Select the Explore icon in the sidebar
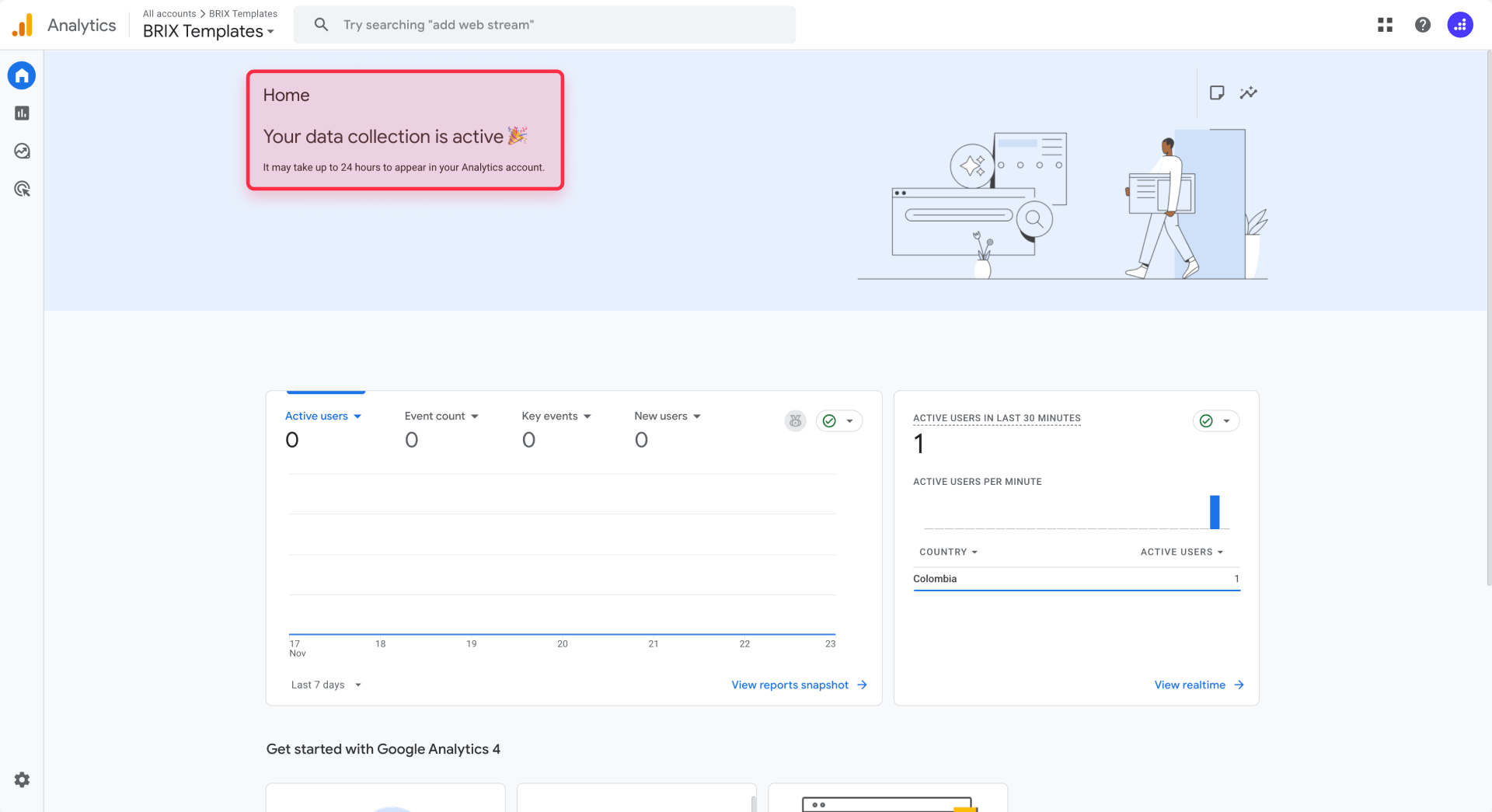Screen dimensions: 1492x812 click(22, 151)
